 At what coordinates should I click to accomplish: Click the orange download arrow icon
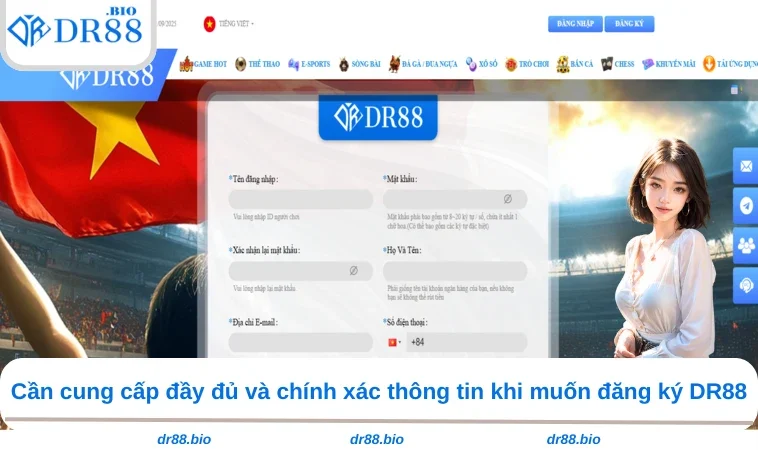pos(709,64)
